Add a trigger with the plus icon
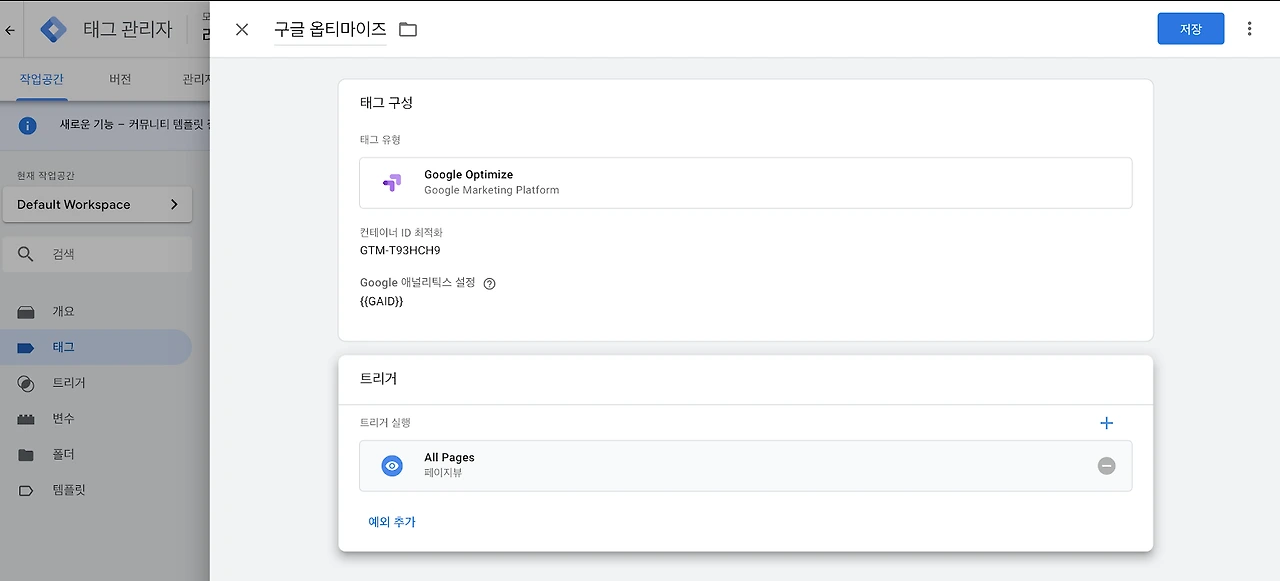This screenshot has width=1280, height=581. pyautogui.click(x=1106, y=423)
